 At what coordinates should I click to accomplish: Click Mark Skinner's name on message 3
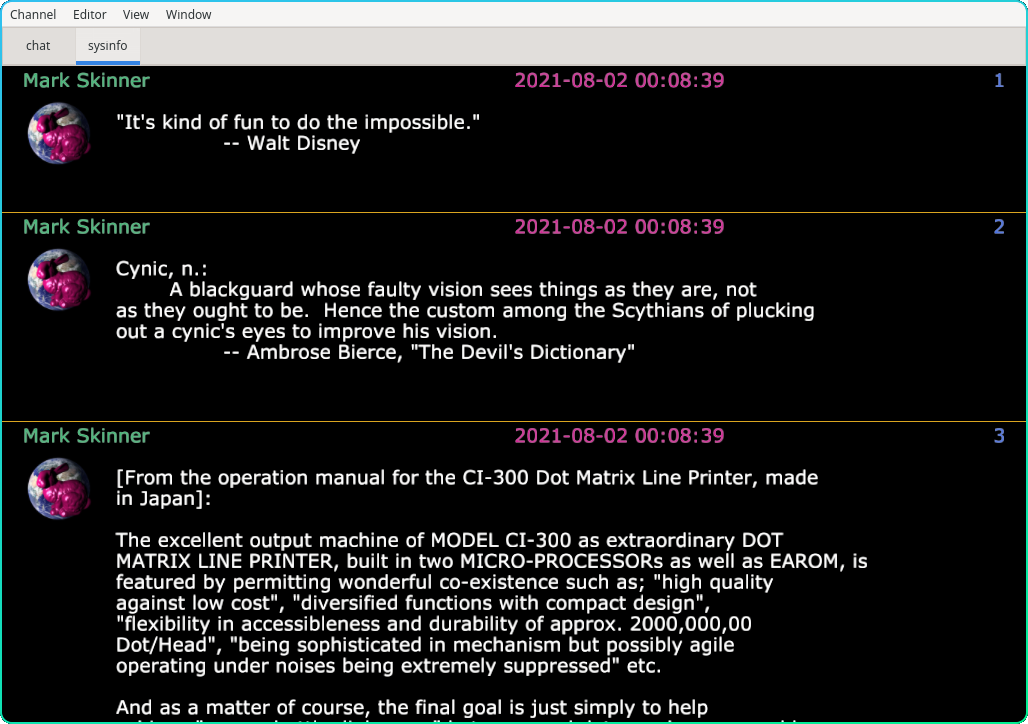(x=86, y=436)
